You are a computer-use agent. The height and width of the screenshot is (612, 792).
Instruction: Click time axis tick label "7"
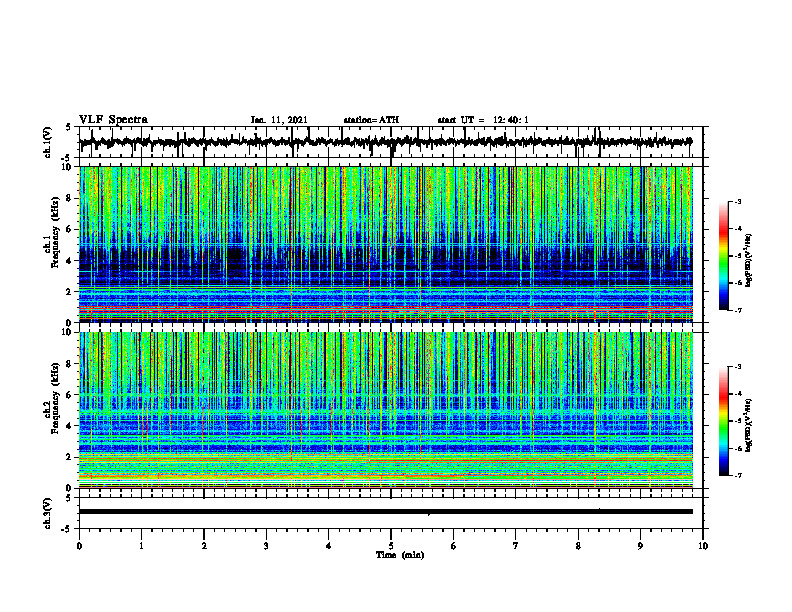pyautogui.click(x=516, y=546)
